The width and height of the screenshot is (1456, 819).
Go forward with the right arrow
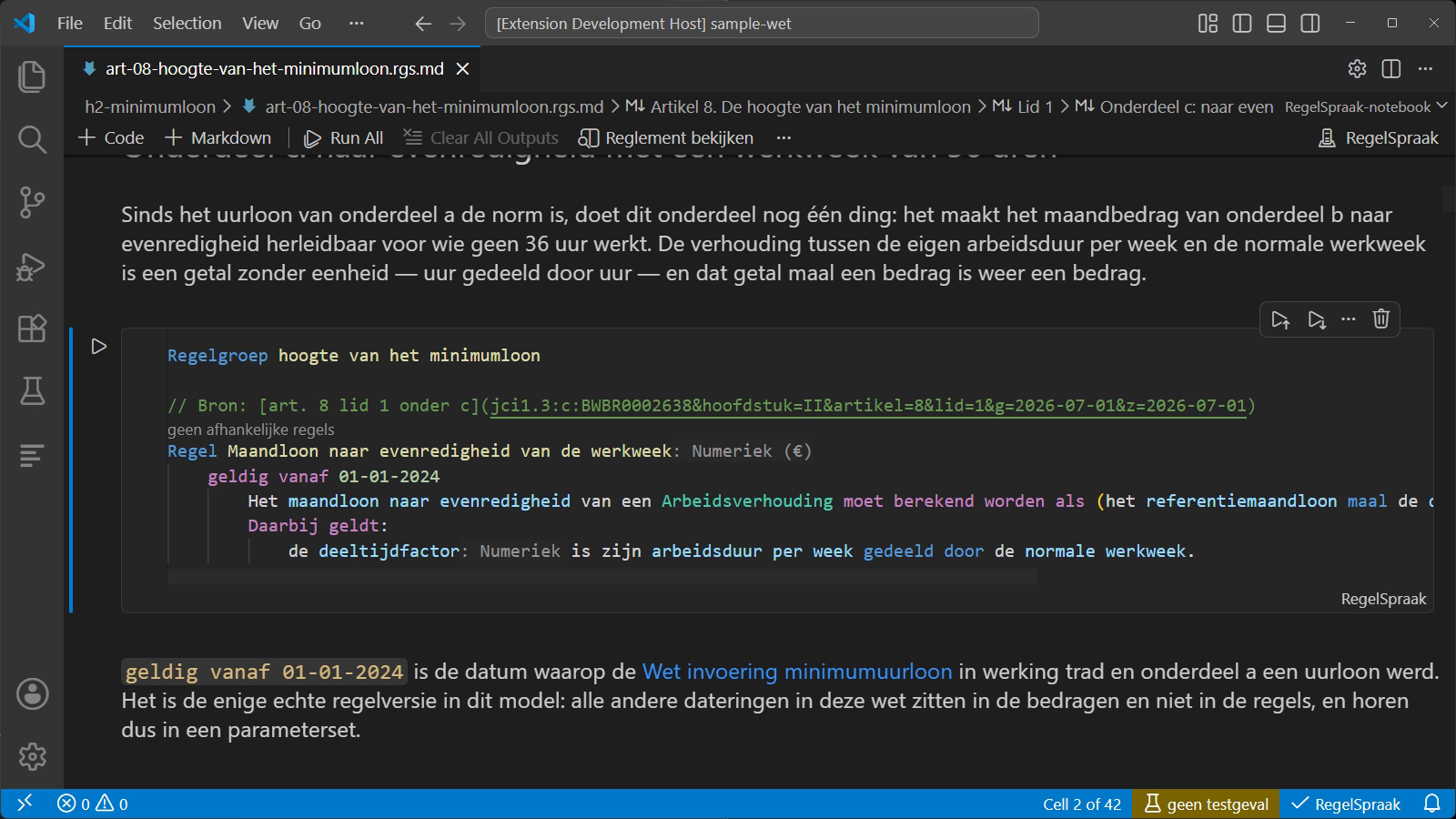458,24
